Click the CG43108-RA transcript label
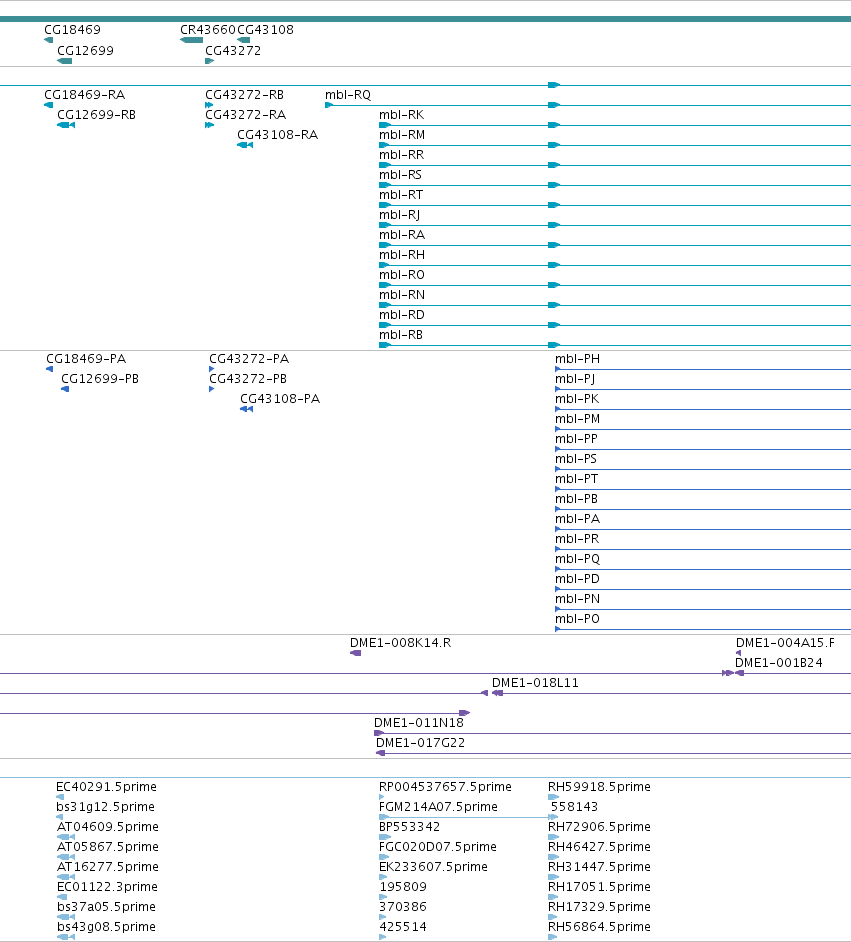Image resolution: width=851 pixels, height=942 pixels. [x=277, y=135]
